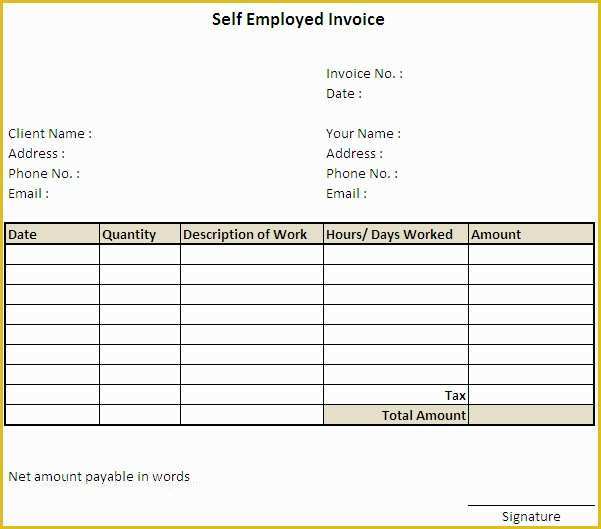The image size is (601, 529).
Task: Select the client "Email :" label
Action: 28,194
